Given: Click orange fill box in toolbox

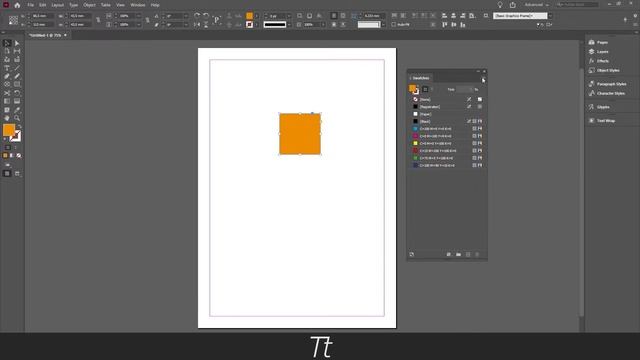Looking at the screenshot, I should 8,130.
